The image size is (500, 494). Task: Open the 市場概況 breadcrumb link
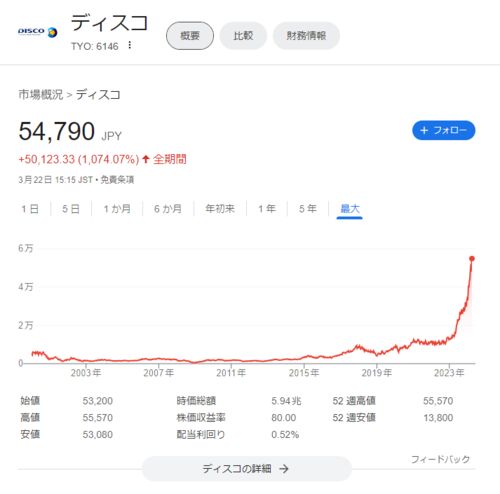tap(41, 95)
